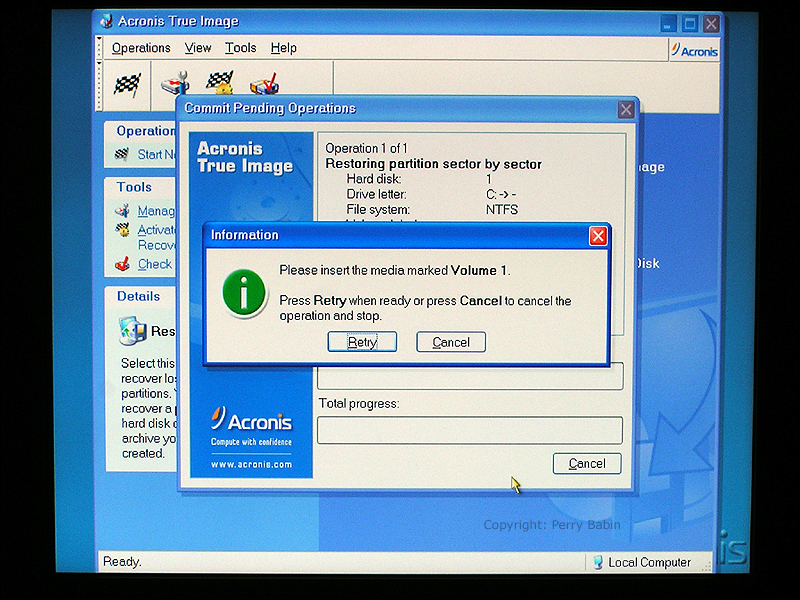This screenshot has width=800, height=600.
Task: Click the Details header in the sidebar
Action: [138, 296]
